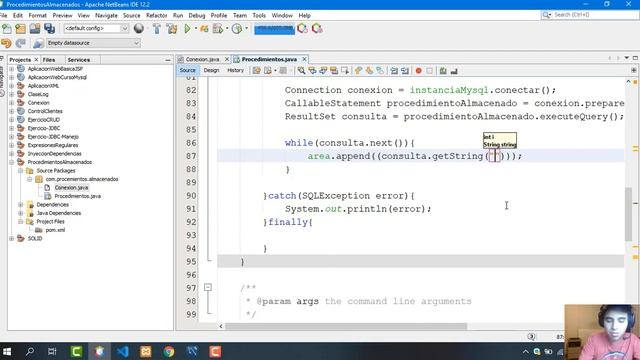The width and height of the screenshot is (640, 360).
Task: Select pom.xml in Project Files
Action: pyautogui.click(x=55, y=230)
